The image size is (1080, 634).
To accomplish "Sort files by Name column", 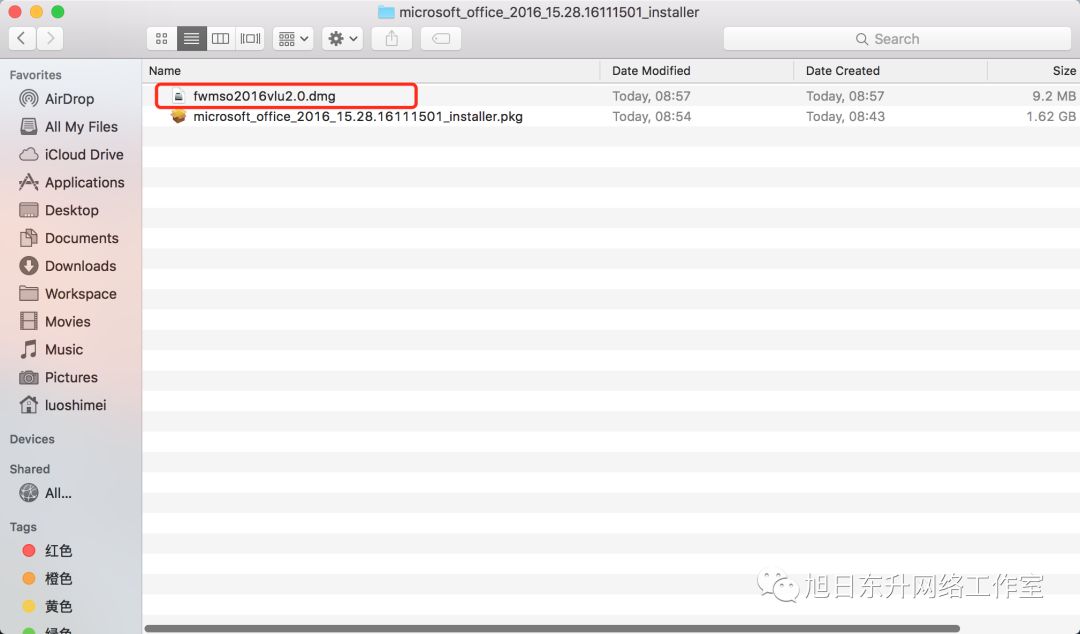I will point(371,71).
